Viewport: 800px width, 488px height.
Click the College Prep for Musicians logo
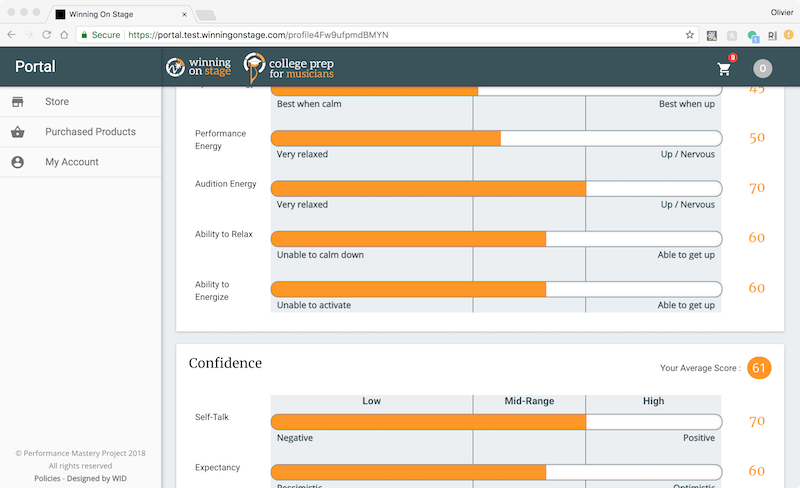point(290,68)
